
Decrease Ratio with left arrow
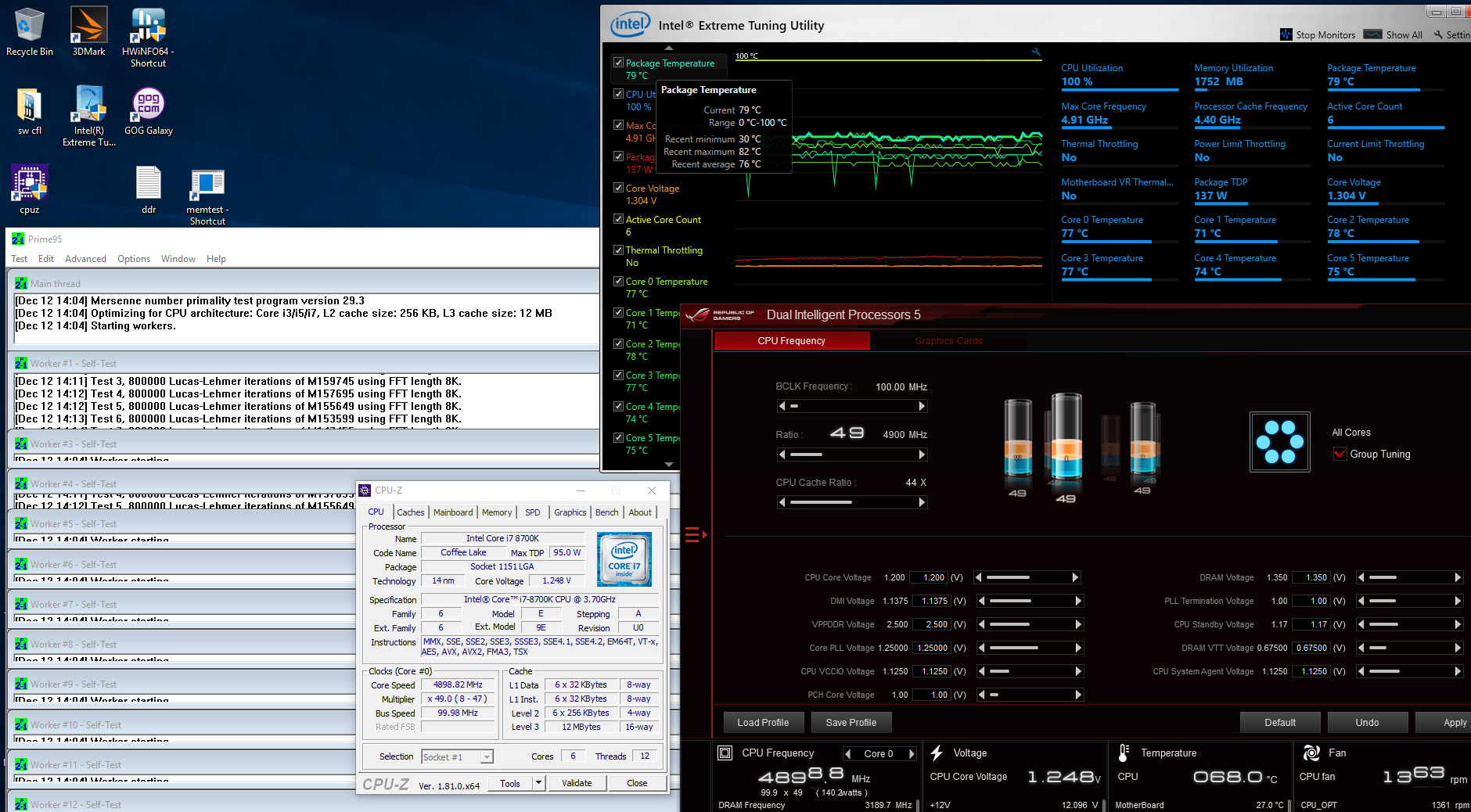tap(782, 455)
